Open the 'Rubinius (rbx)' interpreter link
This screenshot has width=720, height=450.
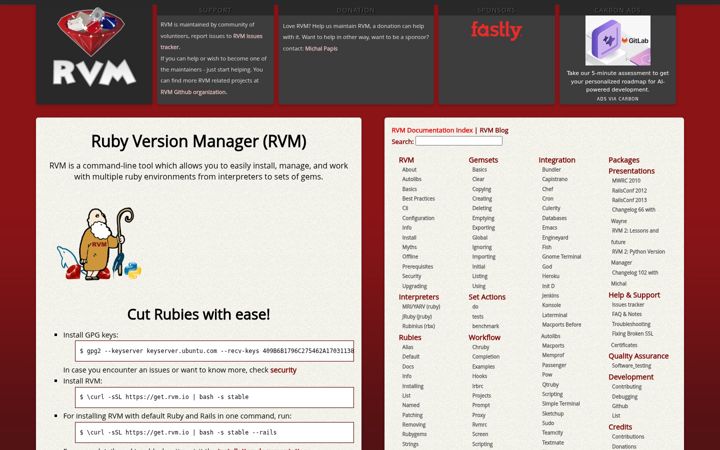click(x=418, y=326)
